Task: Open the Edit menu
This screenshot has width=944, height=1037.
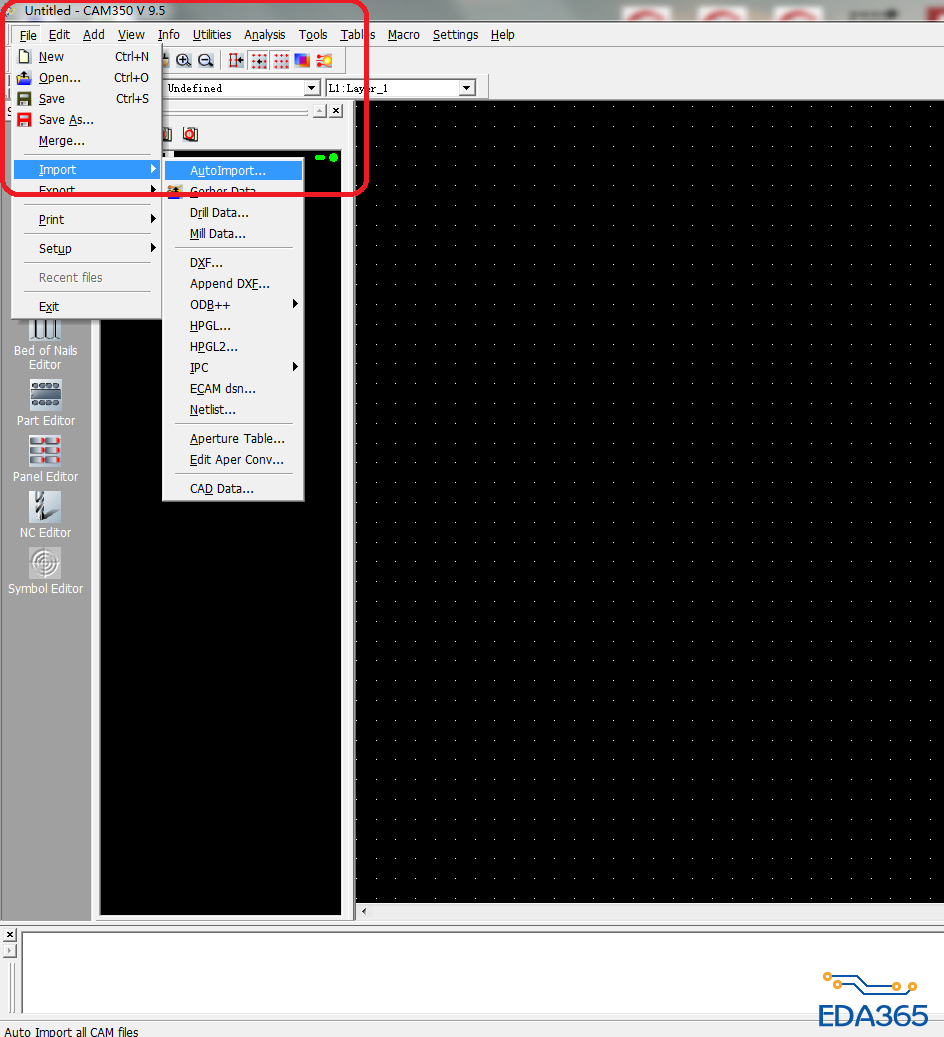Action: 60,35
